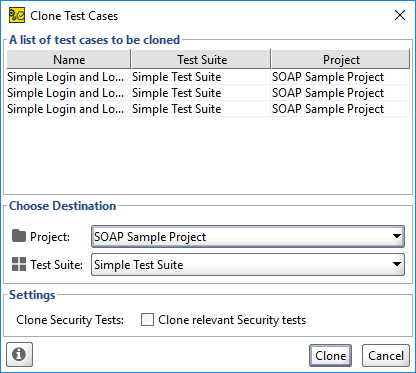Screen dimensions: 416x373
Task: Click the Clone button
Action: (x=330, y=356)
